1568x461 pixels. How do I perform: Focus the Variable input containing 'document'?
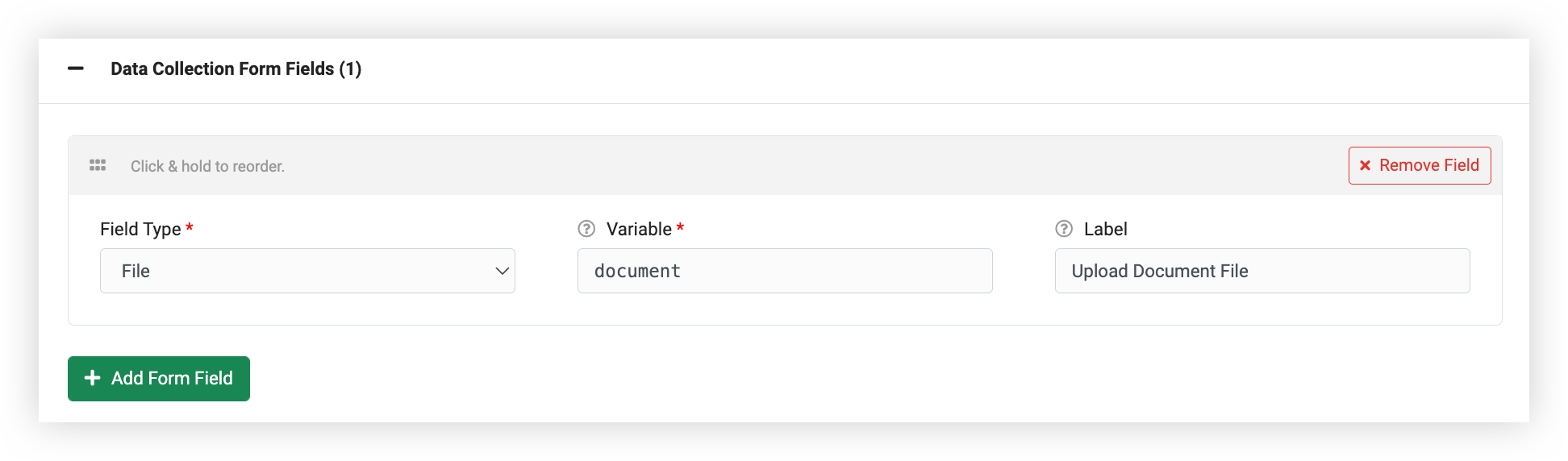click(x=785, y=271)
